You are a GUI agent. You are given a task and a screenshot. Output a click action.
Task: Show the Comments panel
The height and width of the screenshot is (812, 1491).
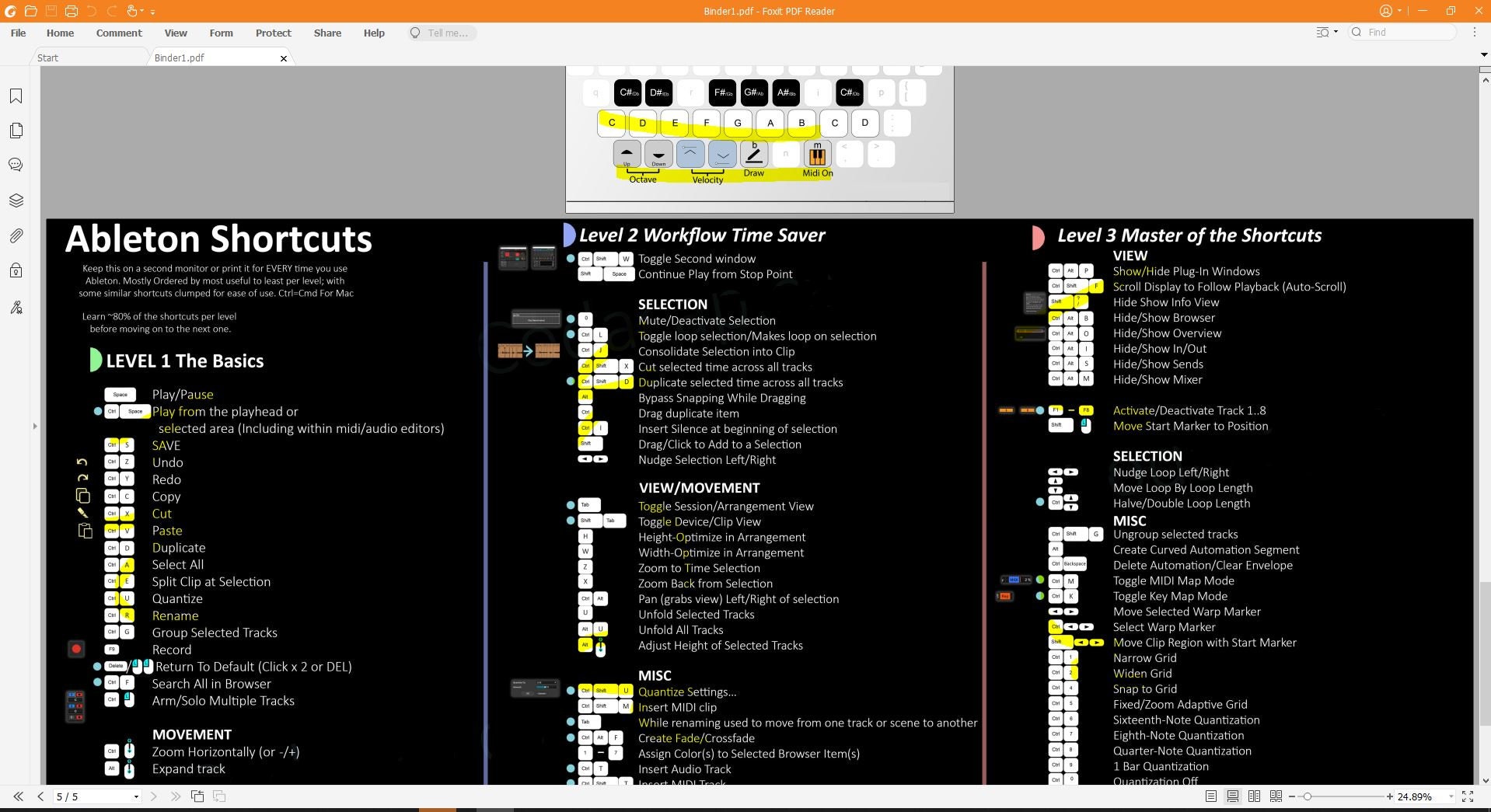[16, 164]
